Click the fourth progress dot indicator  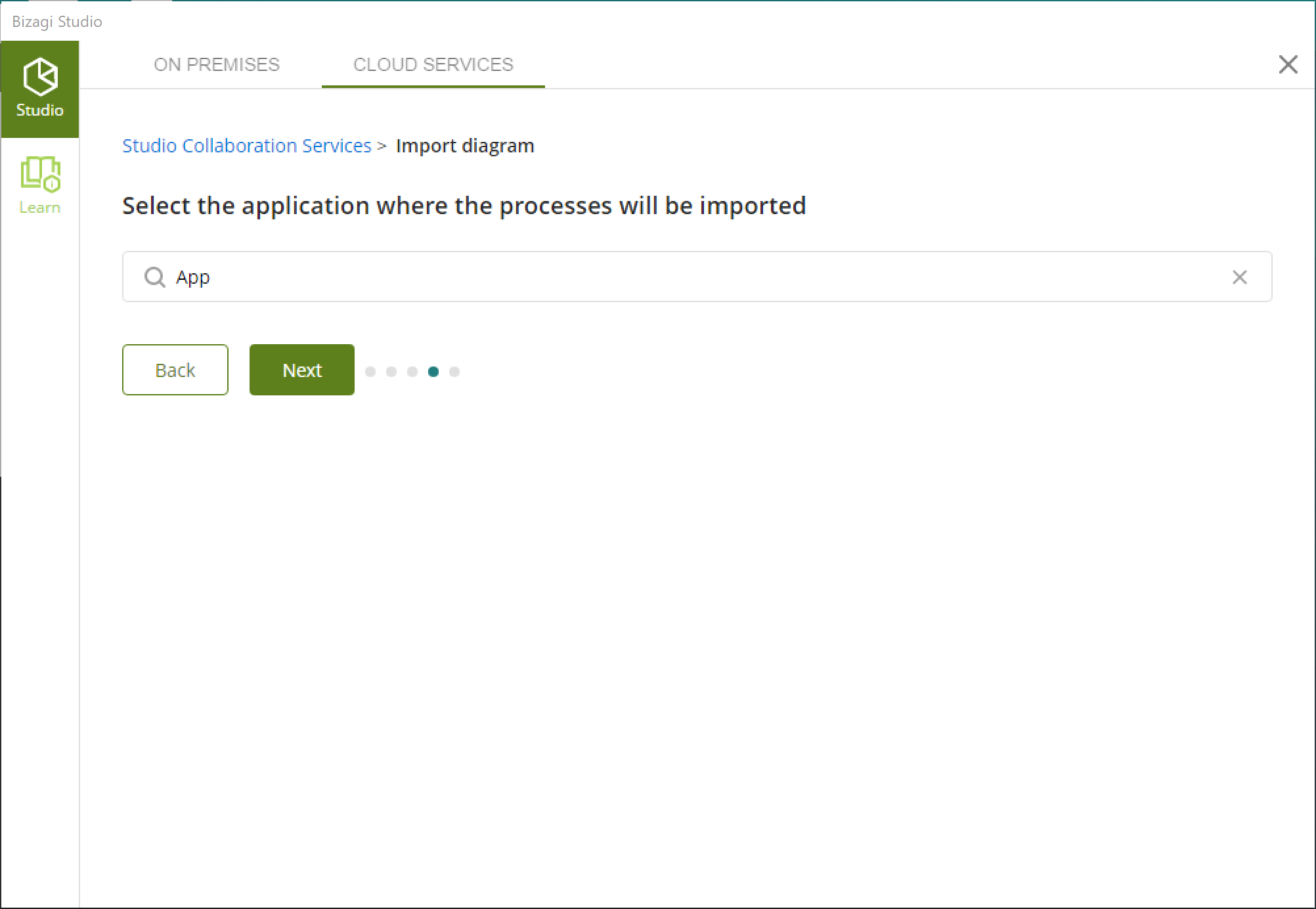(435, 371)
